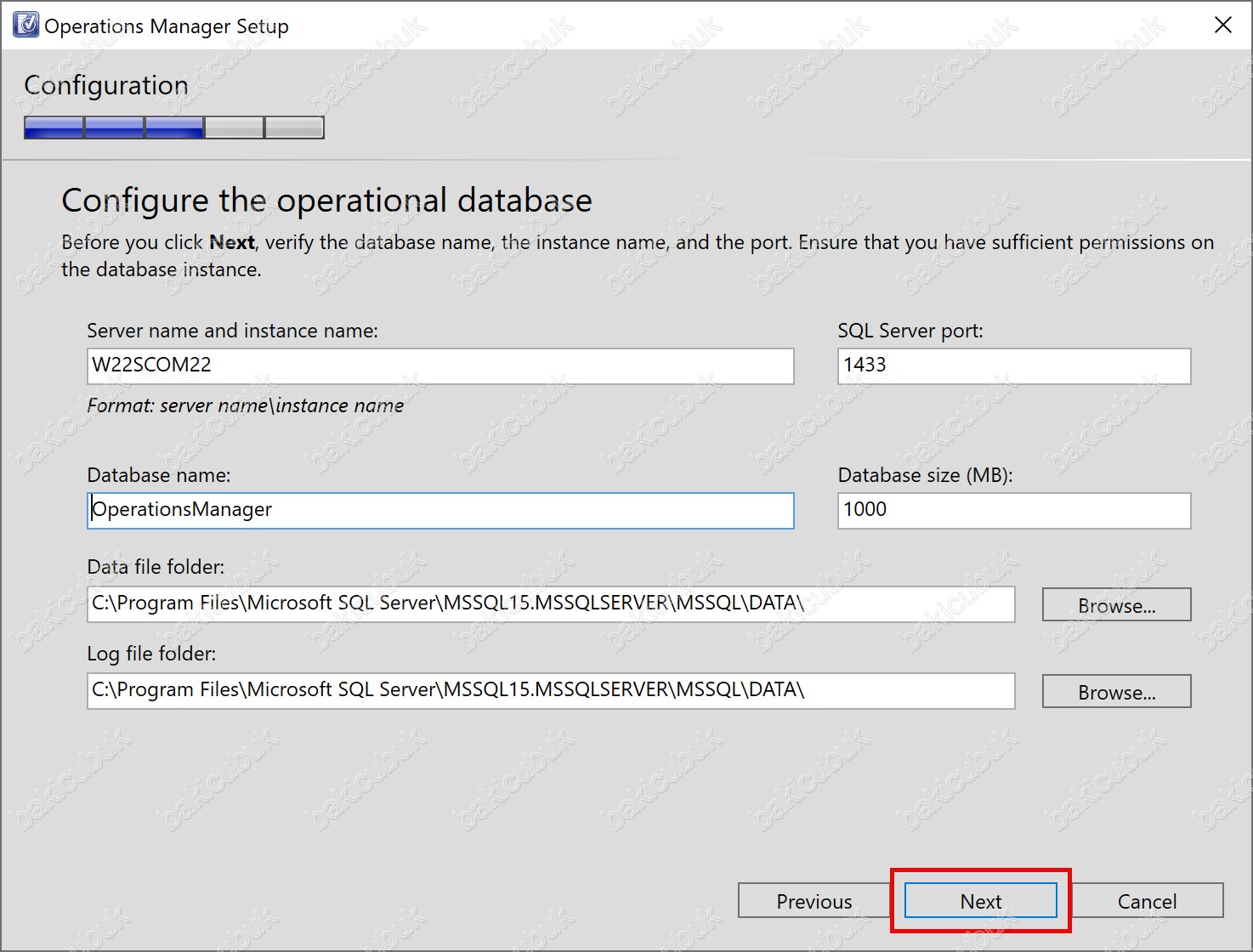Viewport: 1253px width, 952px height.
Task: Focus the Server name and instance name field
Action: (440, 365)
